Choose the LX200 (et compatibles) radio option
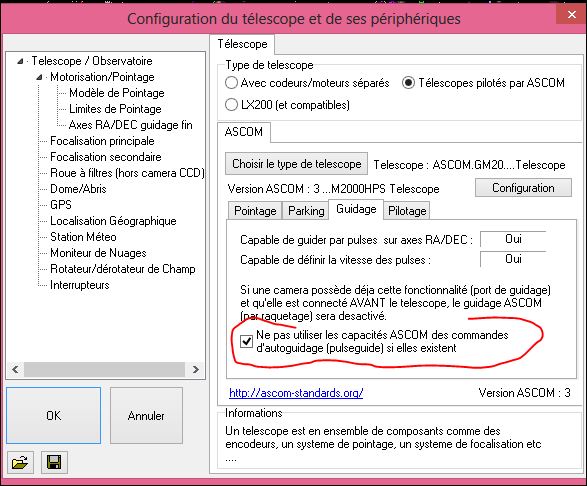Image resolution: width=587 pixels, height=486 pixels. click(231, 104)
